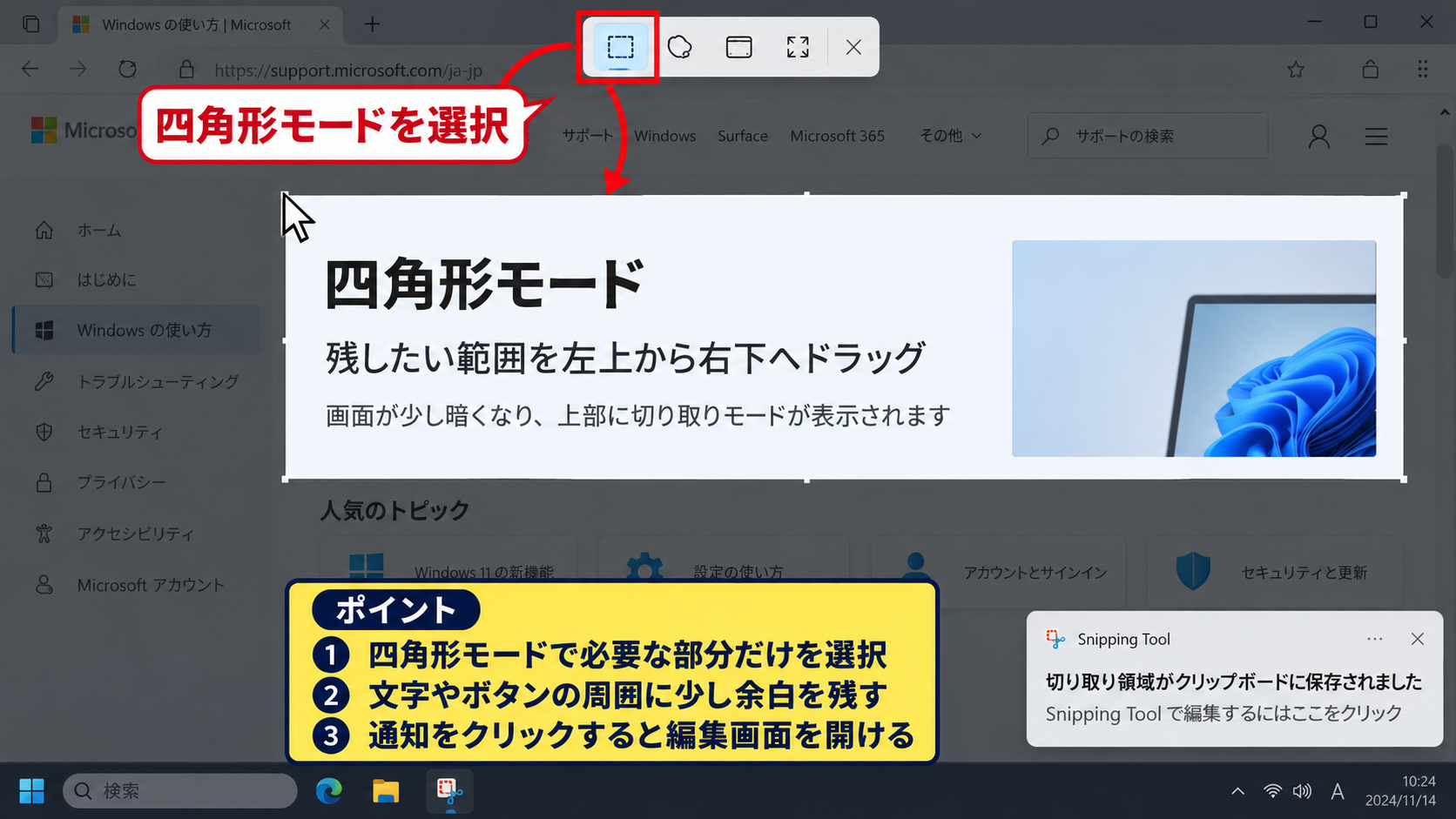Open はじめに in the sidebar
Image resolution: width=1456 pixels, height=819 pixels.
[x=136, y=280]
